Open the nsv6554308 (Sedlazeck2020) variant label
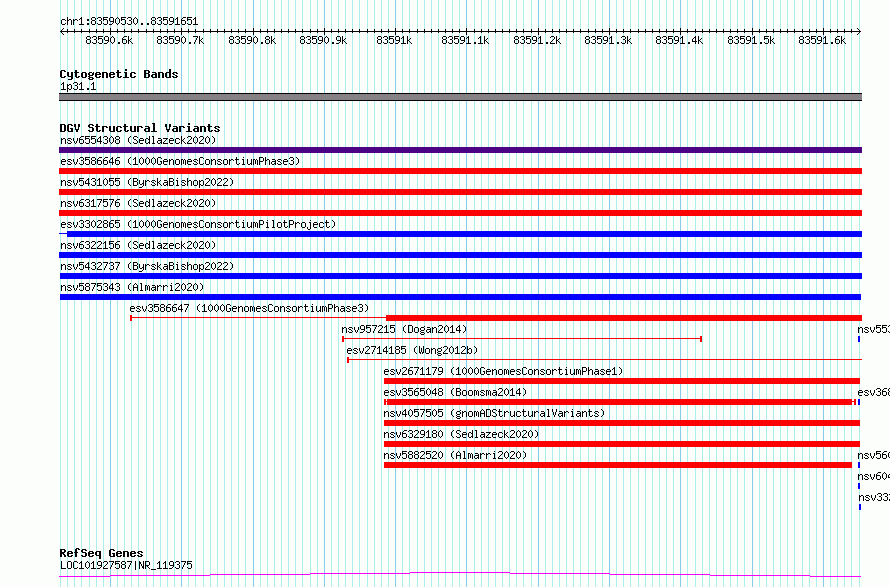Viewport: 890px width, 587px height. pyautogui.click(x=138, y=140)
